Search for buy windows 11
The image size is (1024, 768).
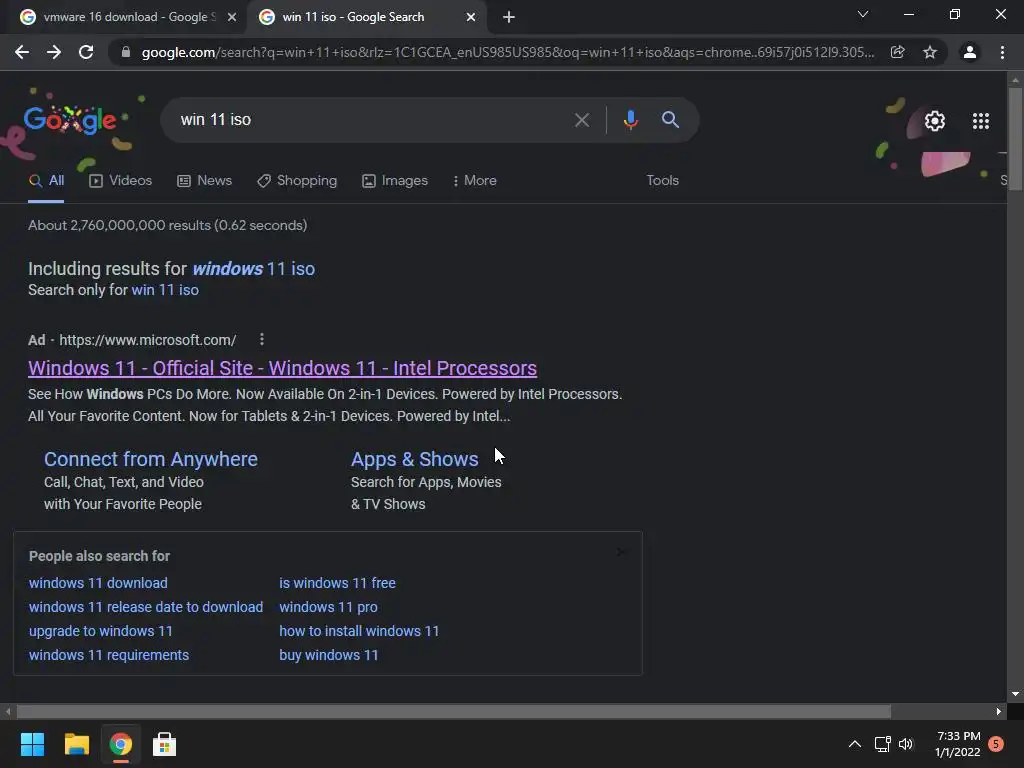(x=328, y=656)
